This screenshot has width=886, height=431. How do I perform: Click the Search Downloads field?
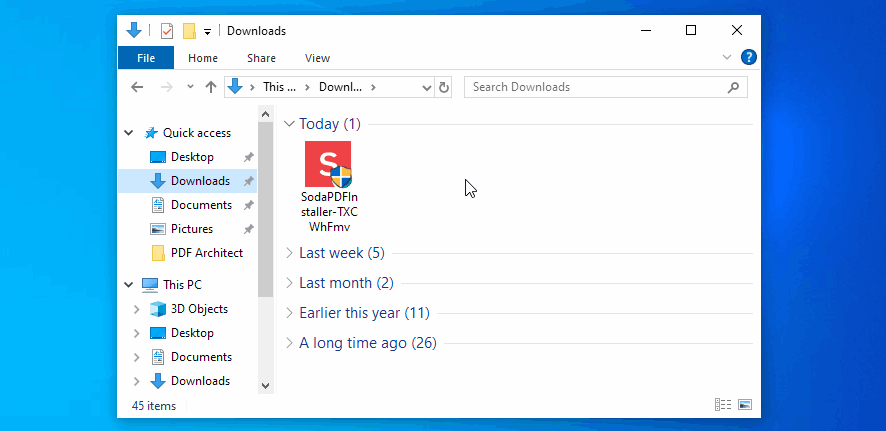click(606, 87)
